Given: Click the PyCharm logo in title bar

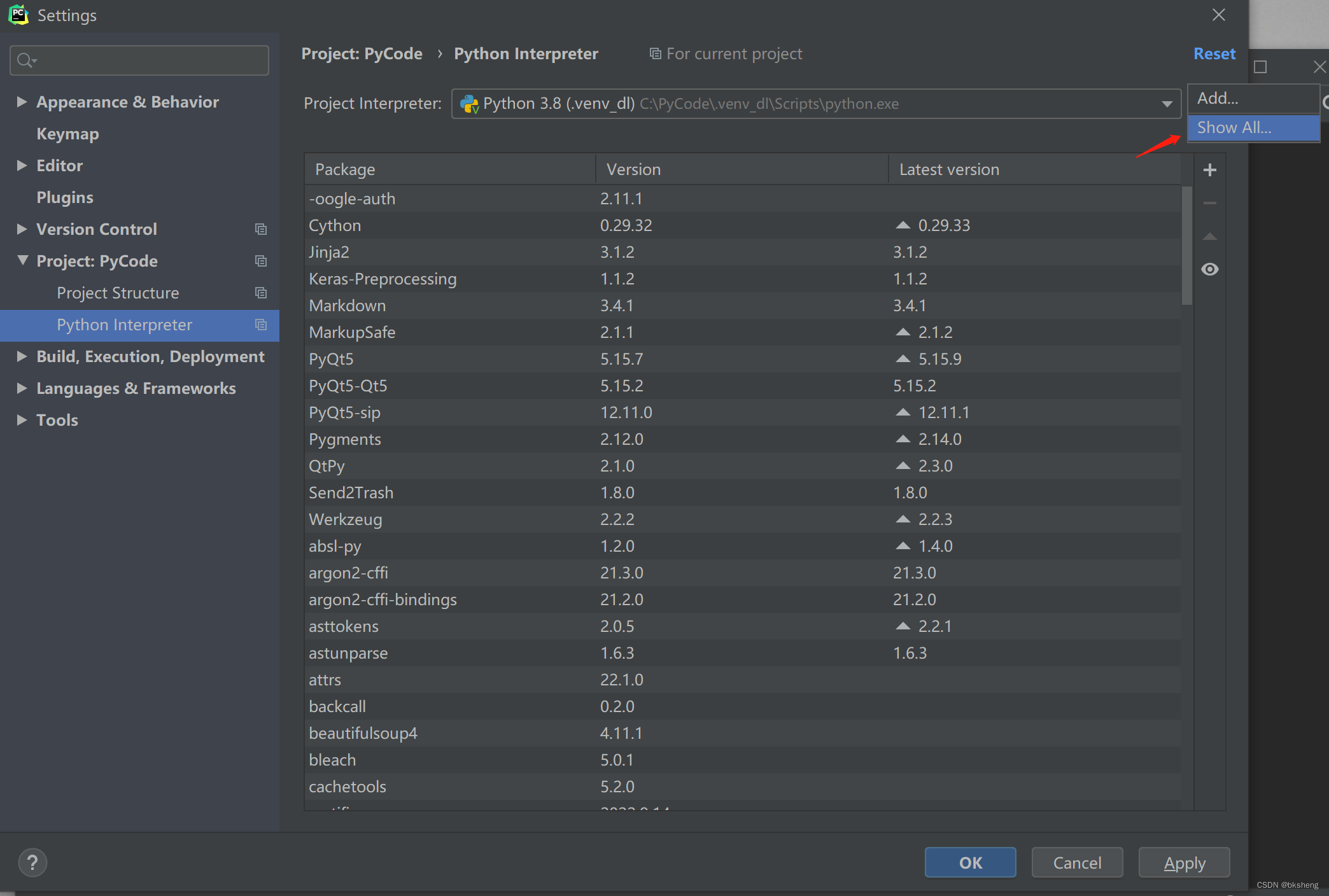Looking at the screenshot, I should pos(18,15).
